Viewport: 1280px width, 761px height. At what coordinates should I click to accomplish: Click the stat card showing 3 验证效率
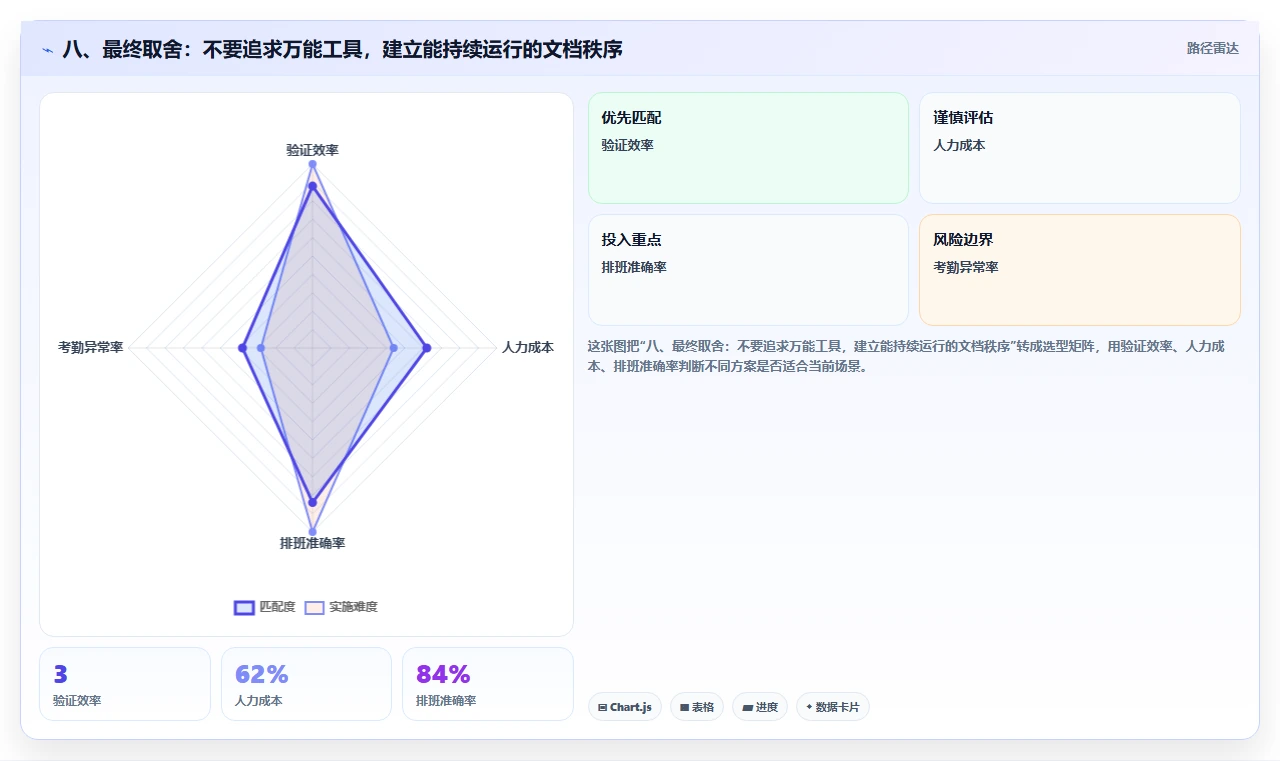click(x=125, y=684)
